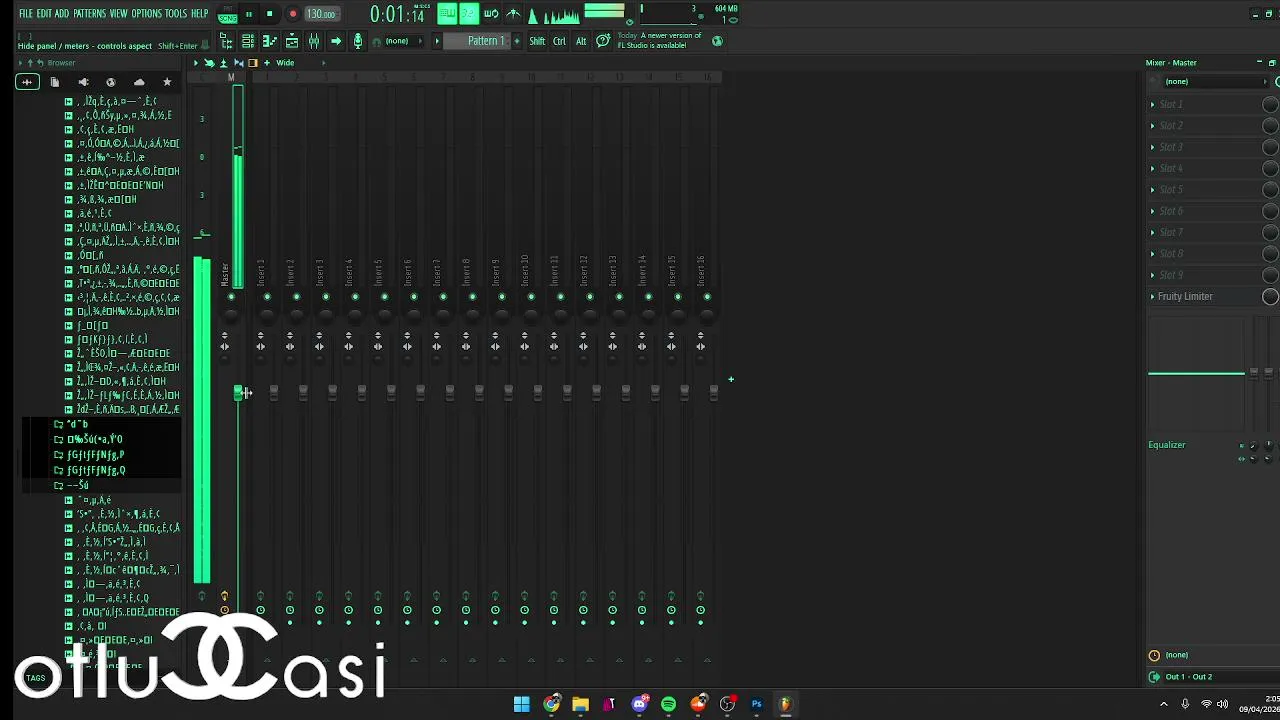Click Insert 1 volume fader
Image resolution: width=1280 pixels, height=720 pixels.
point(274,393)
